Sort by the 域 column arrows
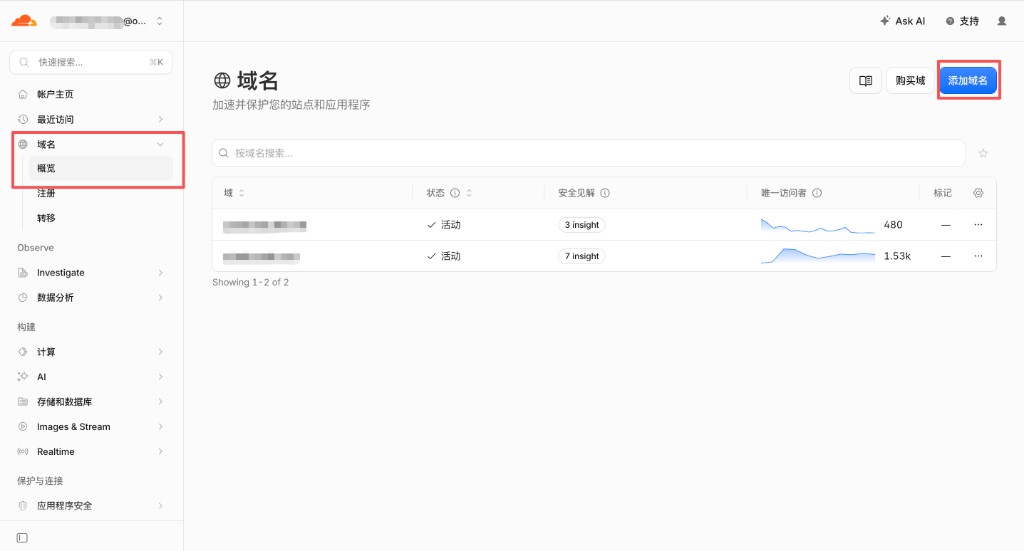Viewport: 1024px width, 551px height. pyautogui.click(x=242, y=193)
